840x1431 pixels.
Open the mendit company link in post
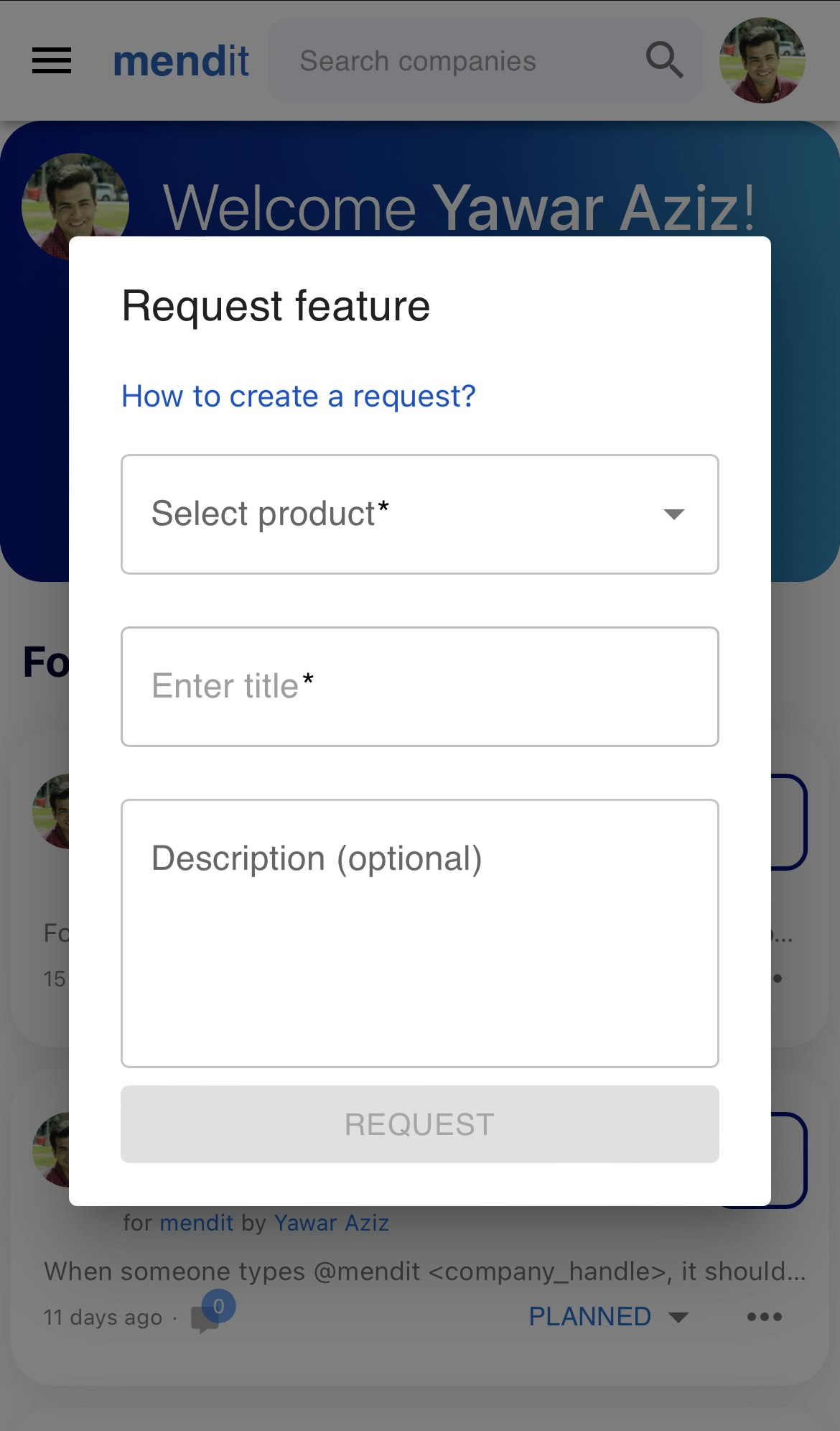[196, 1223]
